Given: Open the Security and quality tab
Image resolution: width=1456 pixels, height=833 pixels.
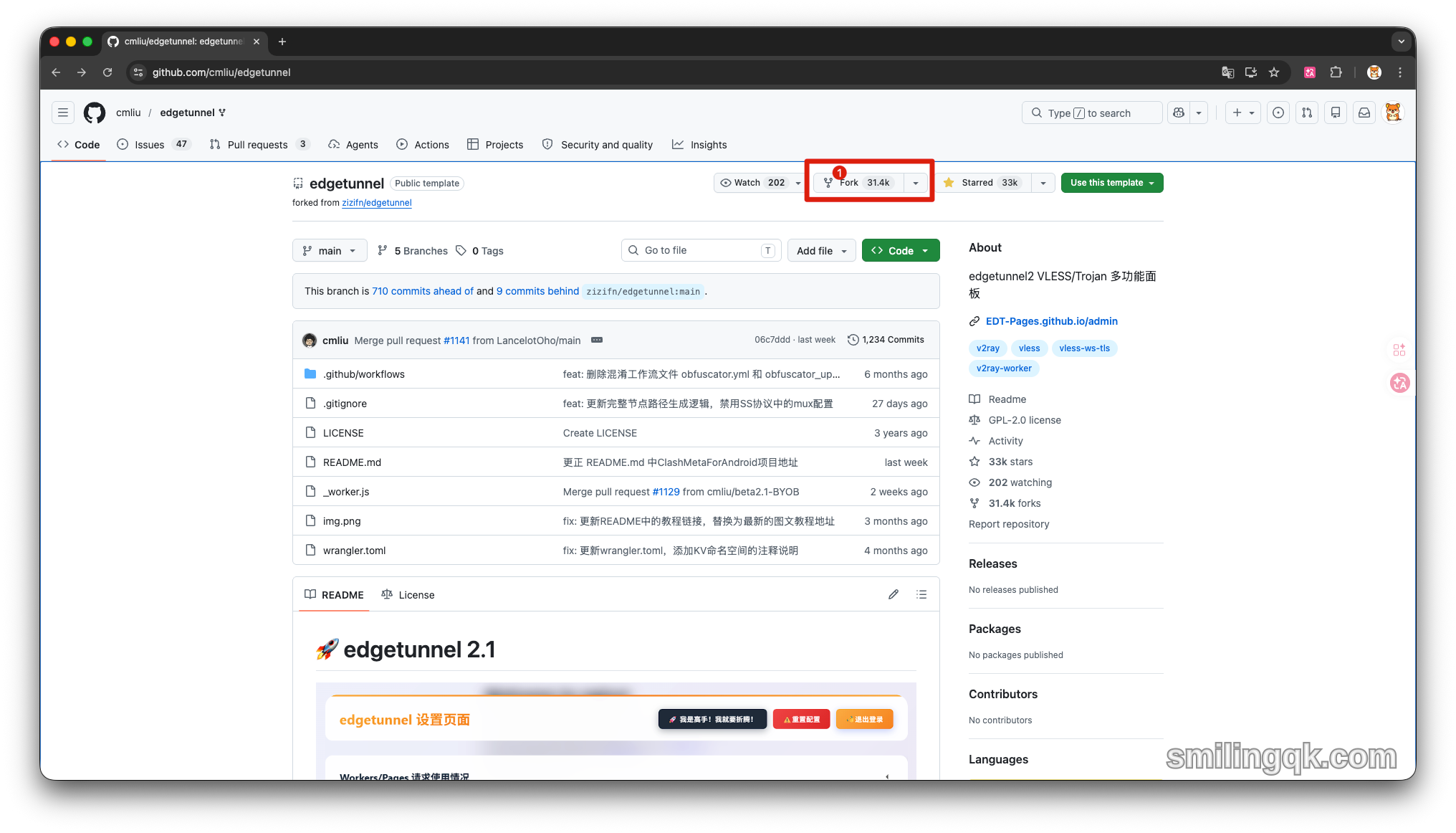Looking at the screenshot, I should coord(598,145).
